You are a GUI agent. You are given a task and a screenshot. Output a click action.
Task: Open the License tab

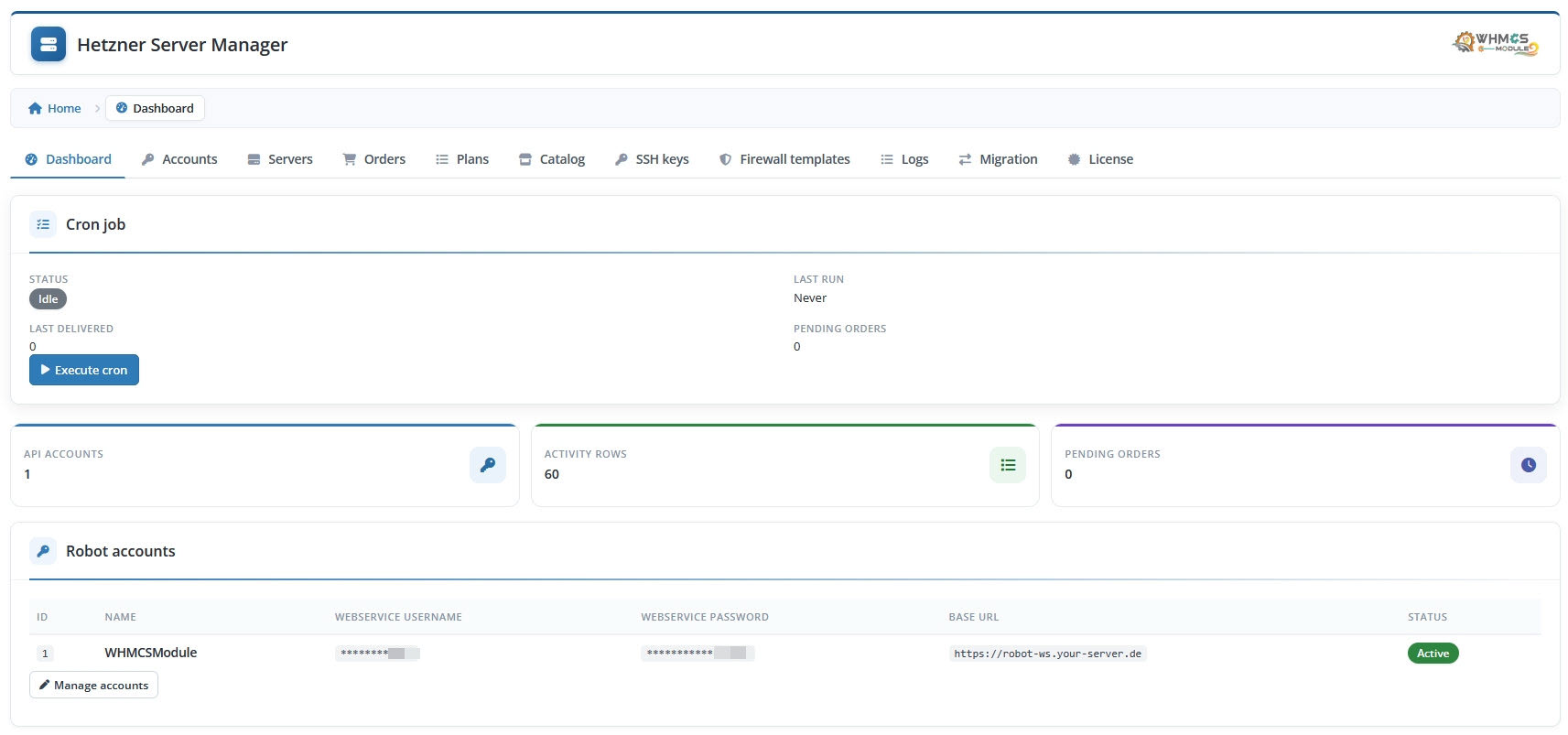[x=1100, y=159]
